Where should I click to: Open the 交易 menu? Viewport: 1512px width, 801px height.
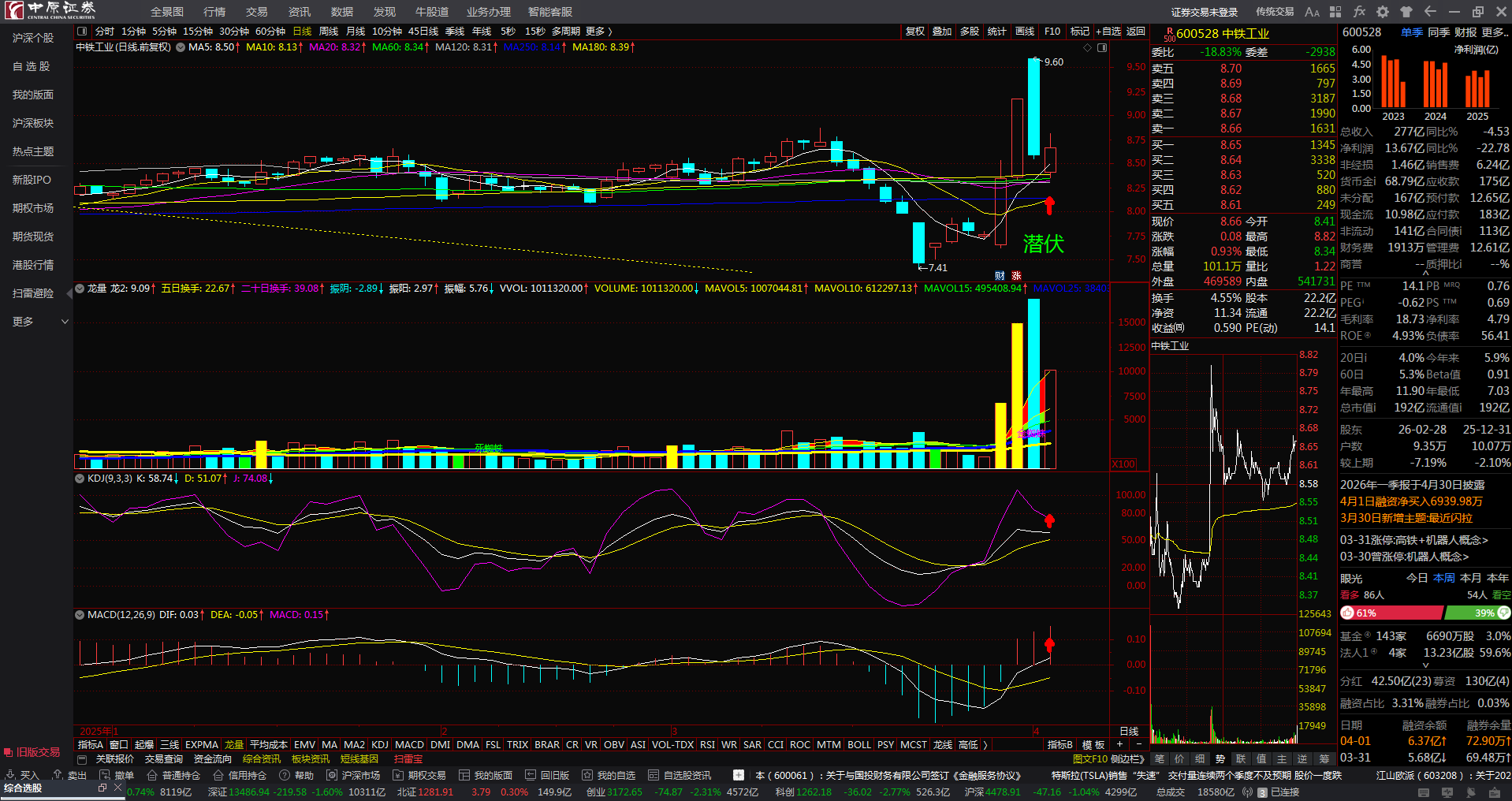click(x=257, y=12)
